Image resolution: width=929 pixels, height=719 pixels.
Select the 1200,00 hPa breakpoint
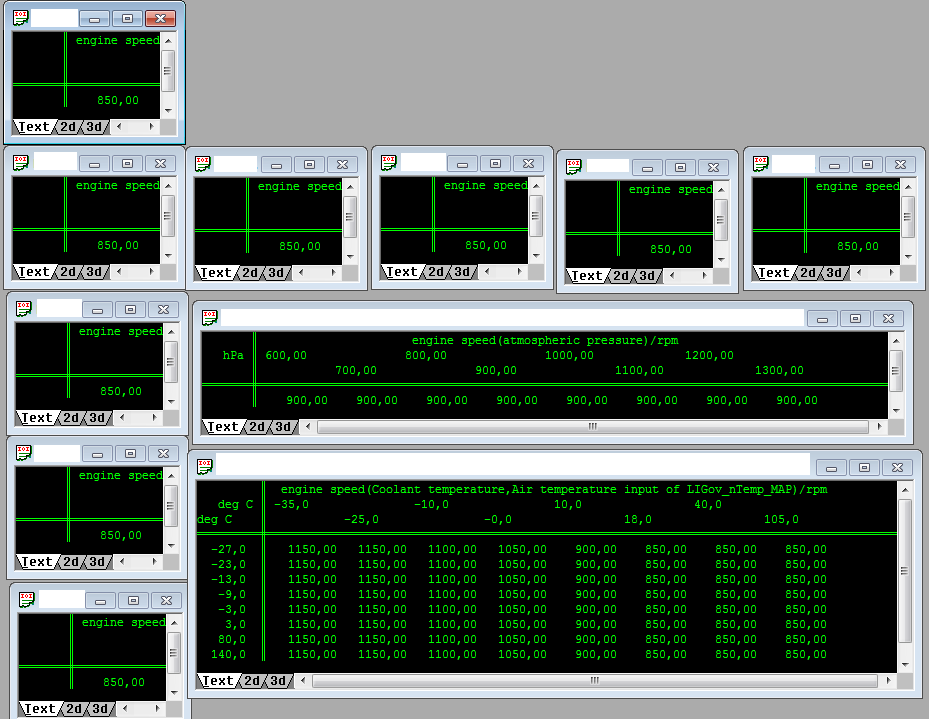click(709, 355)
